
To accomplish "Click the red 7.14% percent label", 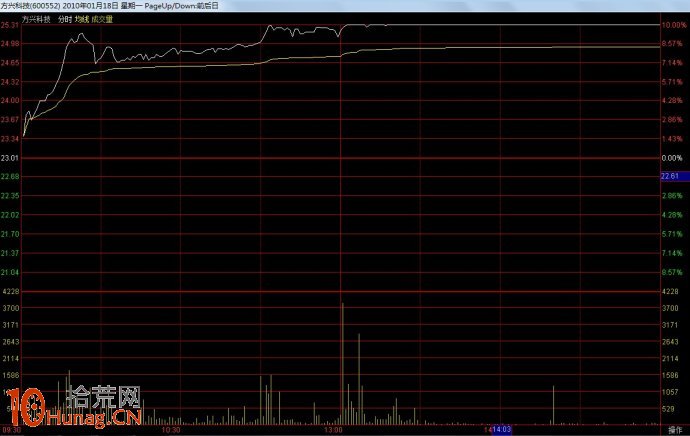I will click(672, 63).
